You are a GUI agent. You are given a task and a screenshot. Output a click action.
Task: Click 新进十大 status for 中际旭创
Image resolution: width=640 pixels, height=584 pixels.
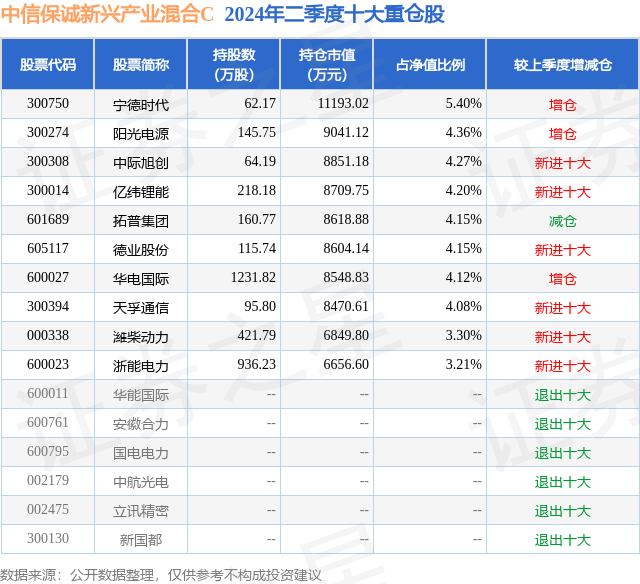(563, 163)
